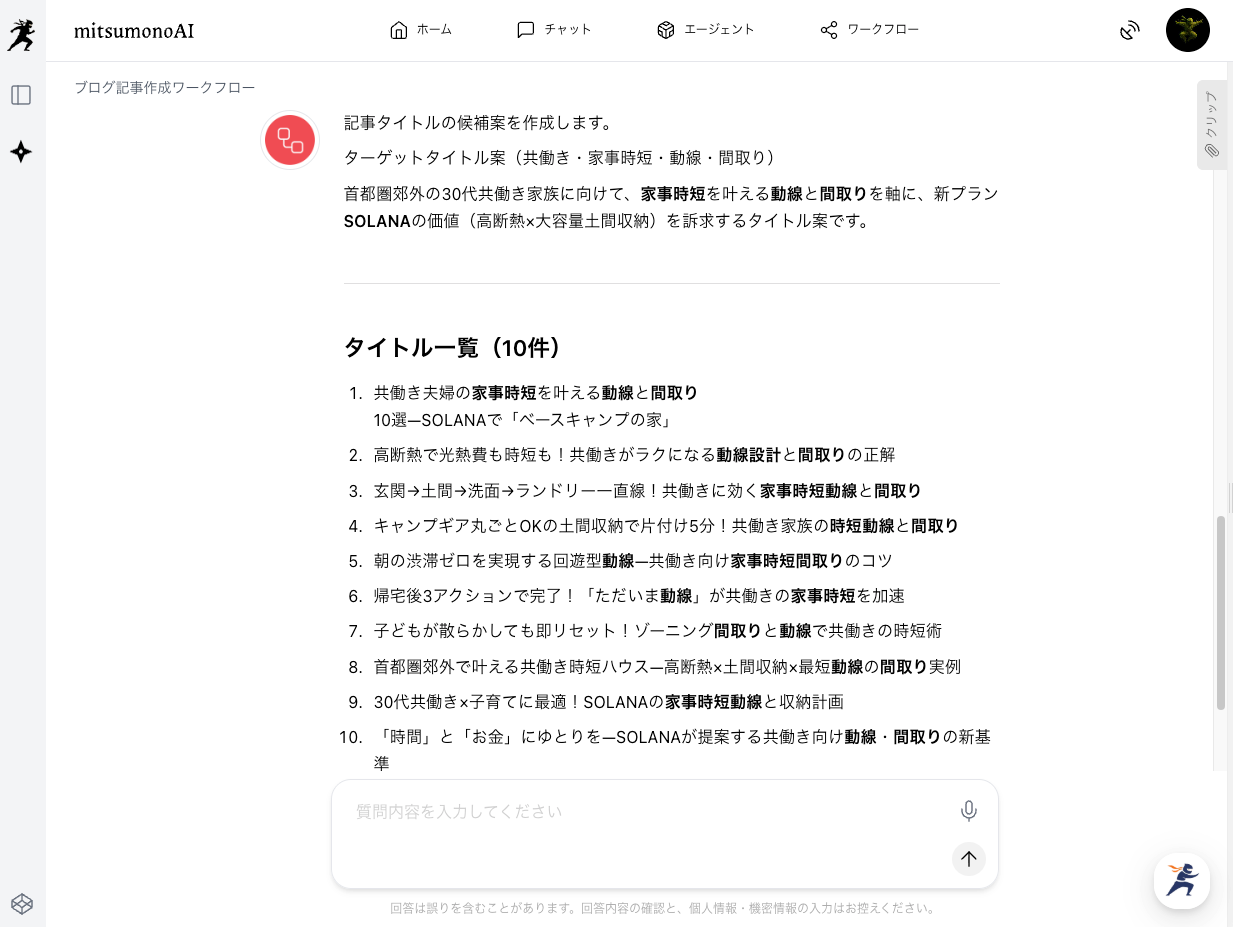This screenshot has width=1233, height=927.
Task: Click the cube icon at sidebar bottom
Action: (21, 904)
